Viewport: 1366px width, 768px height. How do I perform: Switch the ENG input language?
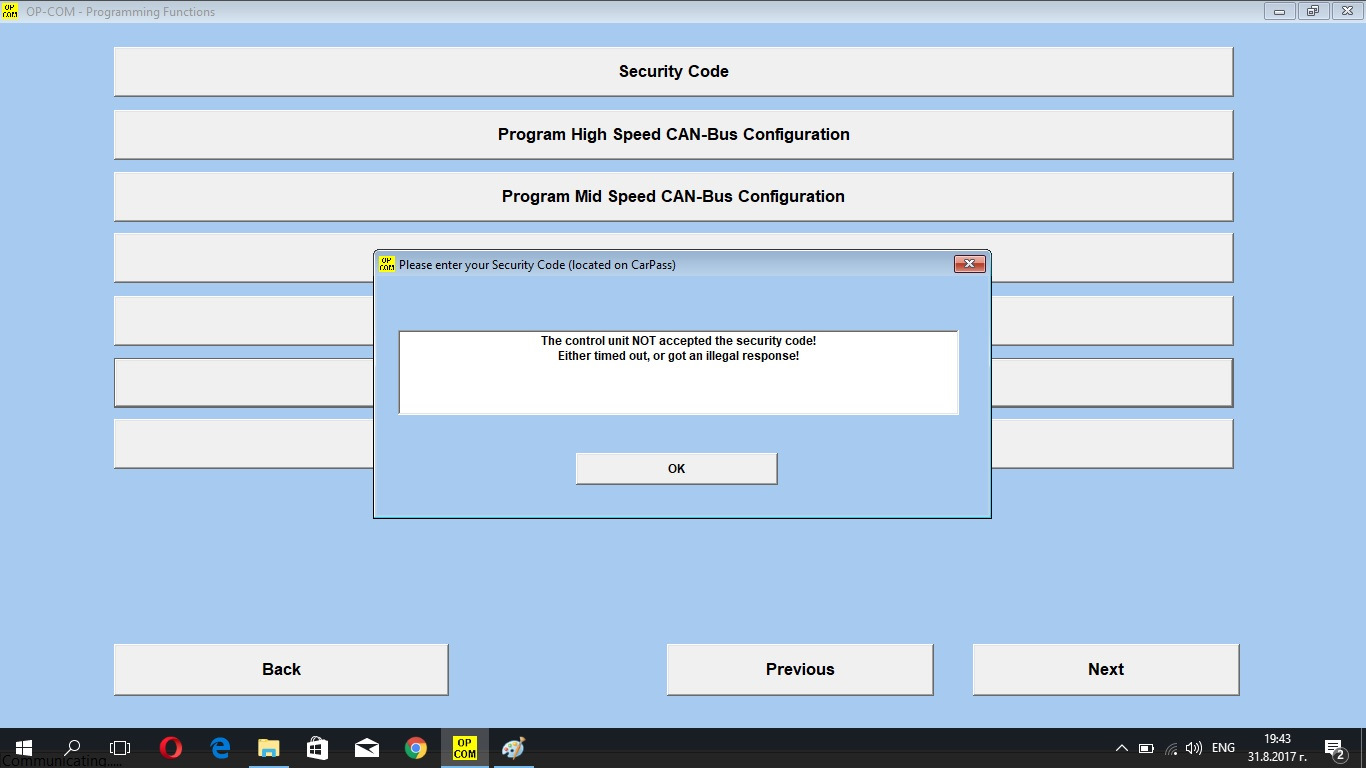click(1223, 748)
